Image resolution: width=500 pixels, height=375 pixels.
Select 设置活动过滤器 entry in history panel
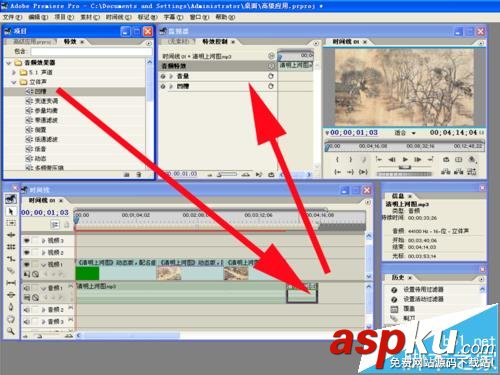(423, 299)
